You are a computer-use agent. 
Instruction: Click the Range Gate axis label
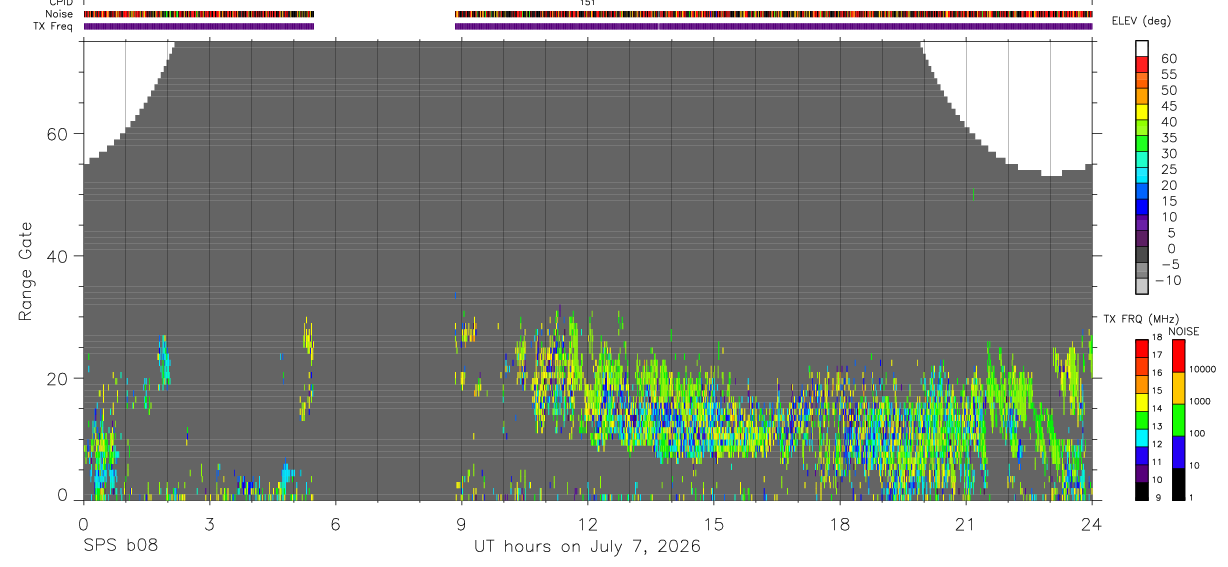tap(25, 270)
